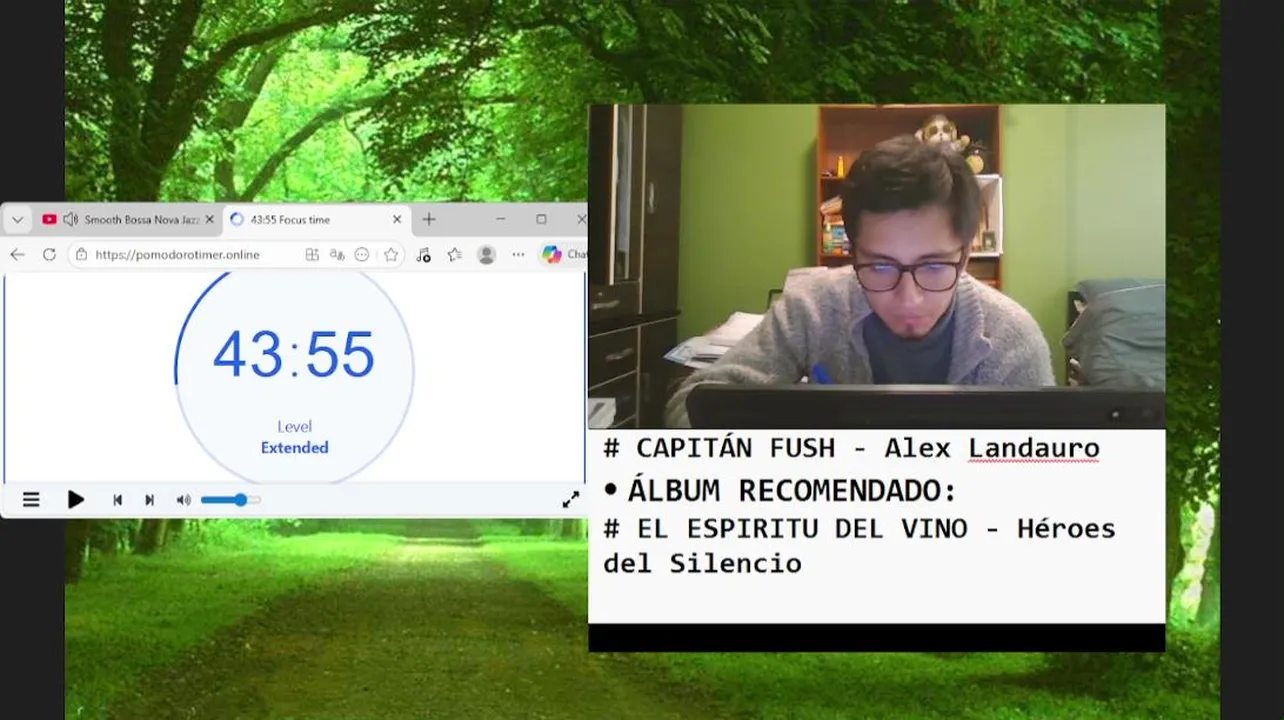Click the 43:55 timer display
Viewport: 1284px width, 720px height.
294,354
